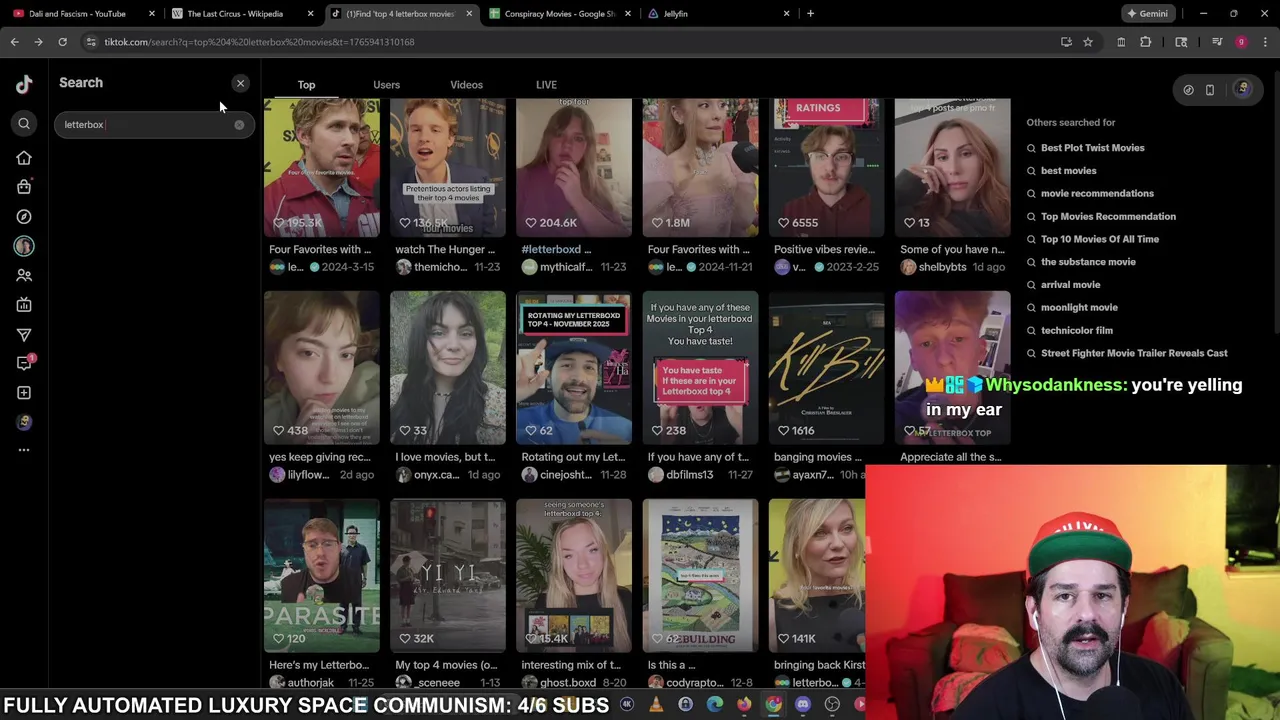Select 'movie recommendations' suggestion
This screenshot has height=720, width=1280.
(x=1097, y=194)
